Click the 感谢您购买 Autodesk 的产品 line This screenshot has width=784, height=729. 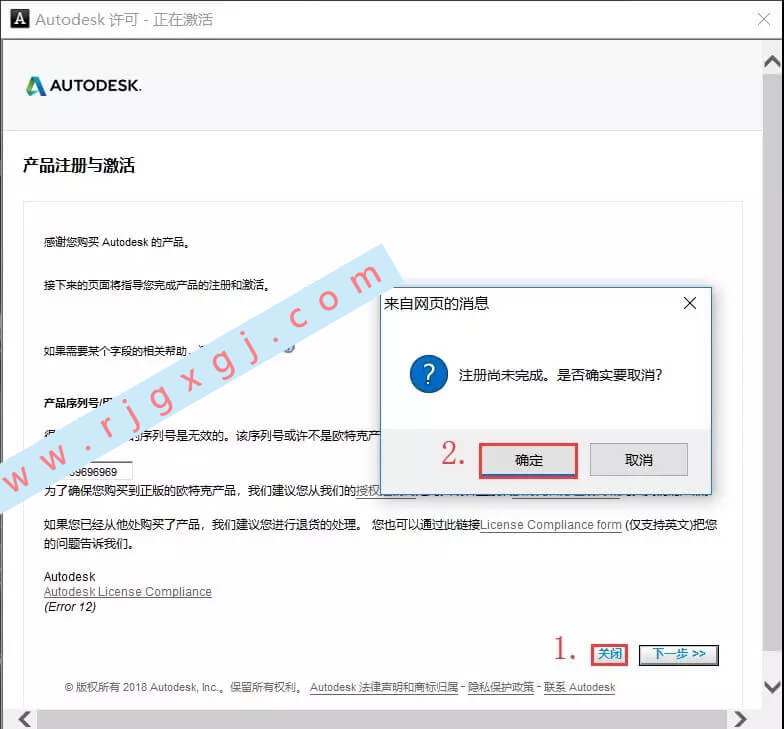click(x=116, y=242)
